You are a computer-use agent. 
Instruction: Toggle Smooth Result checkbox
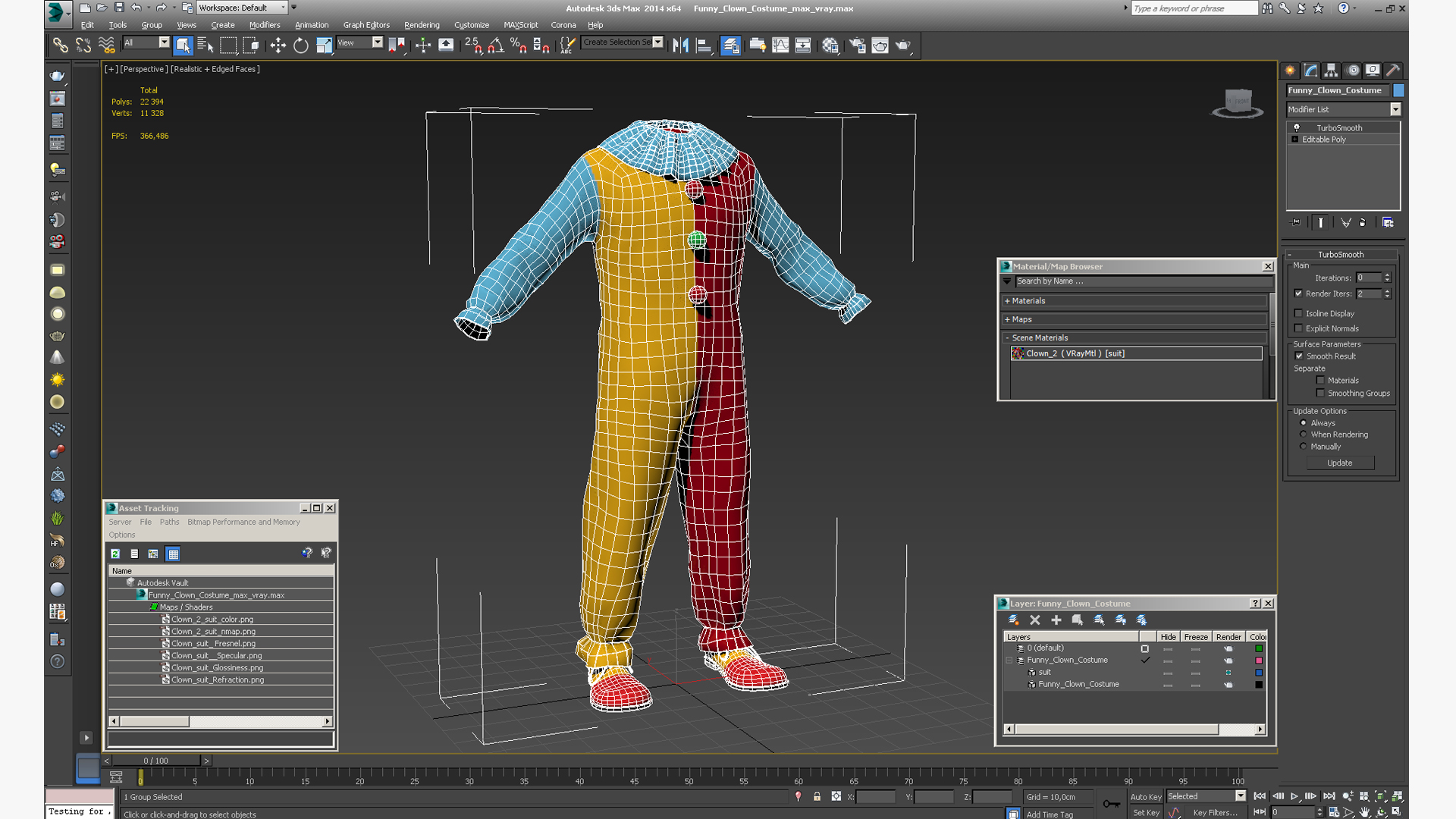pos(1298,356)
